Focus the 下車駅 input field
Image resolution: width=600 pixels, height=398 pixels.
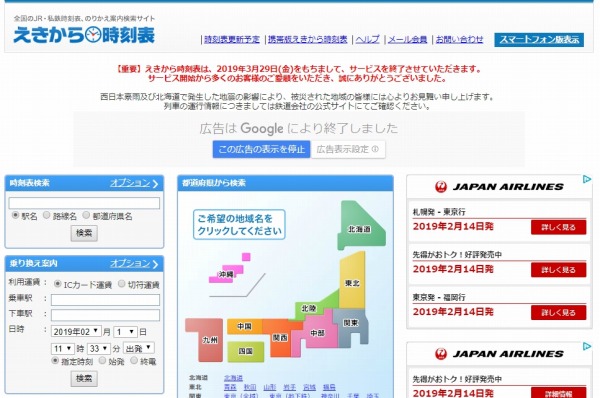coord(105,315)
